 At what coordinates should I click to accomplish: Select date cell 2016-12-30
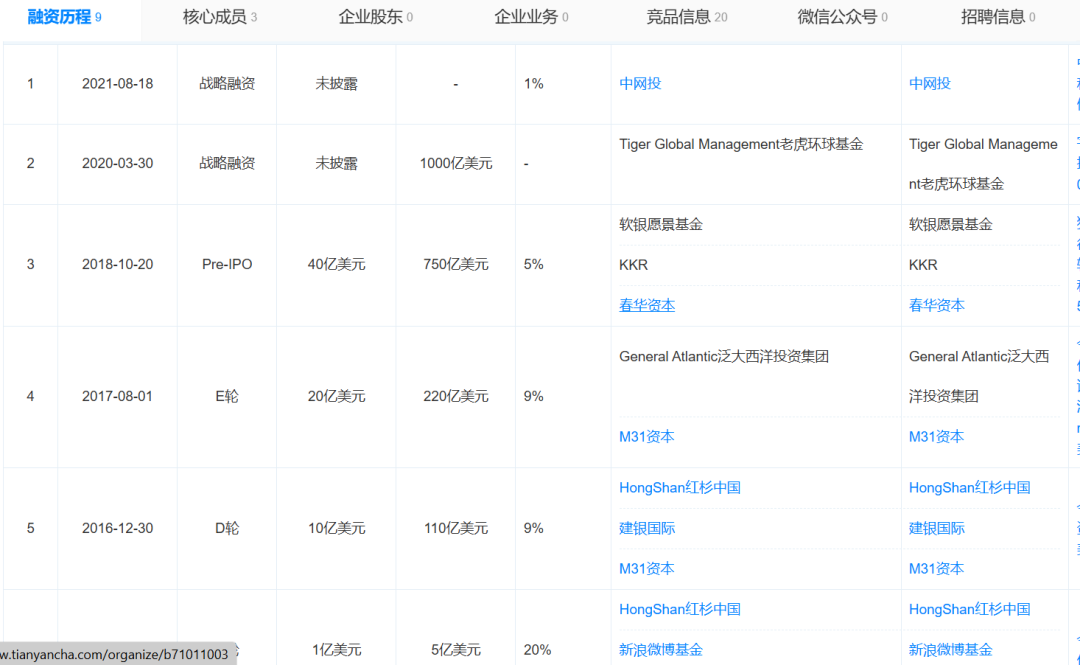[x=117, y=528]
